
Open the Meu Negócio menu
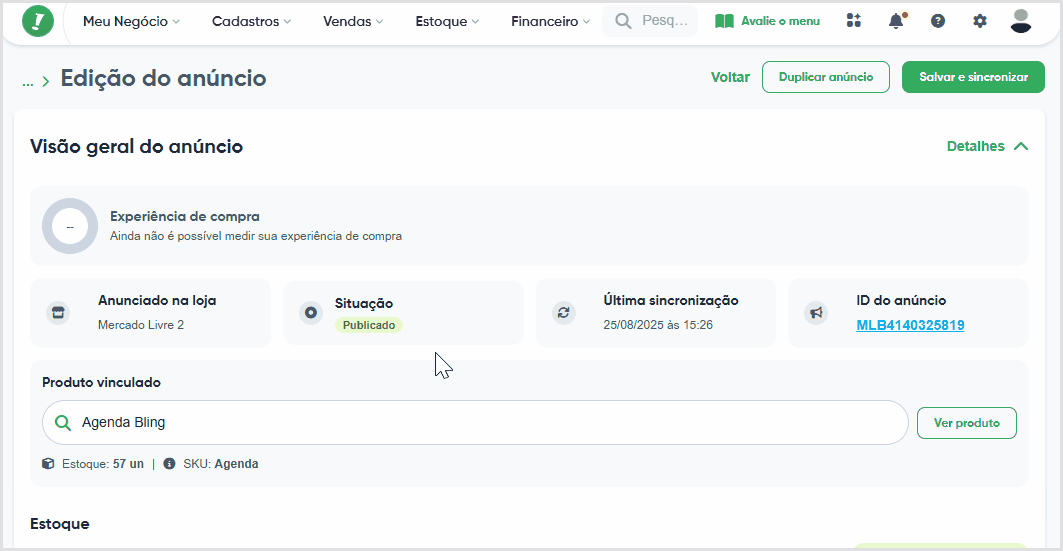[132, 21]
